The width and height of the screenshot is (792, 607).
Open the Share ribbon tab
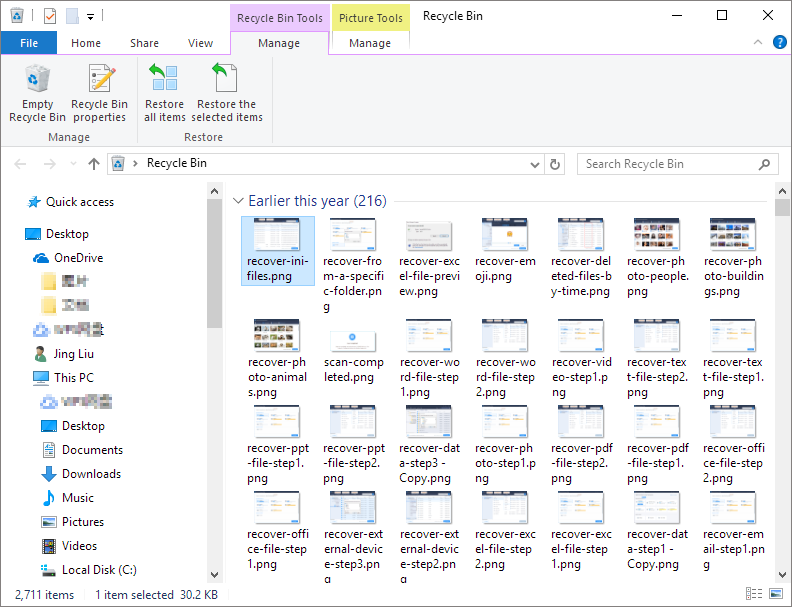144,43
